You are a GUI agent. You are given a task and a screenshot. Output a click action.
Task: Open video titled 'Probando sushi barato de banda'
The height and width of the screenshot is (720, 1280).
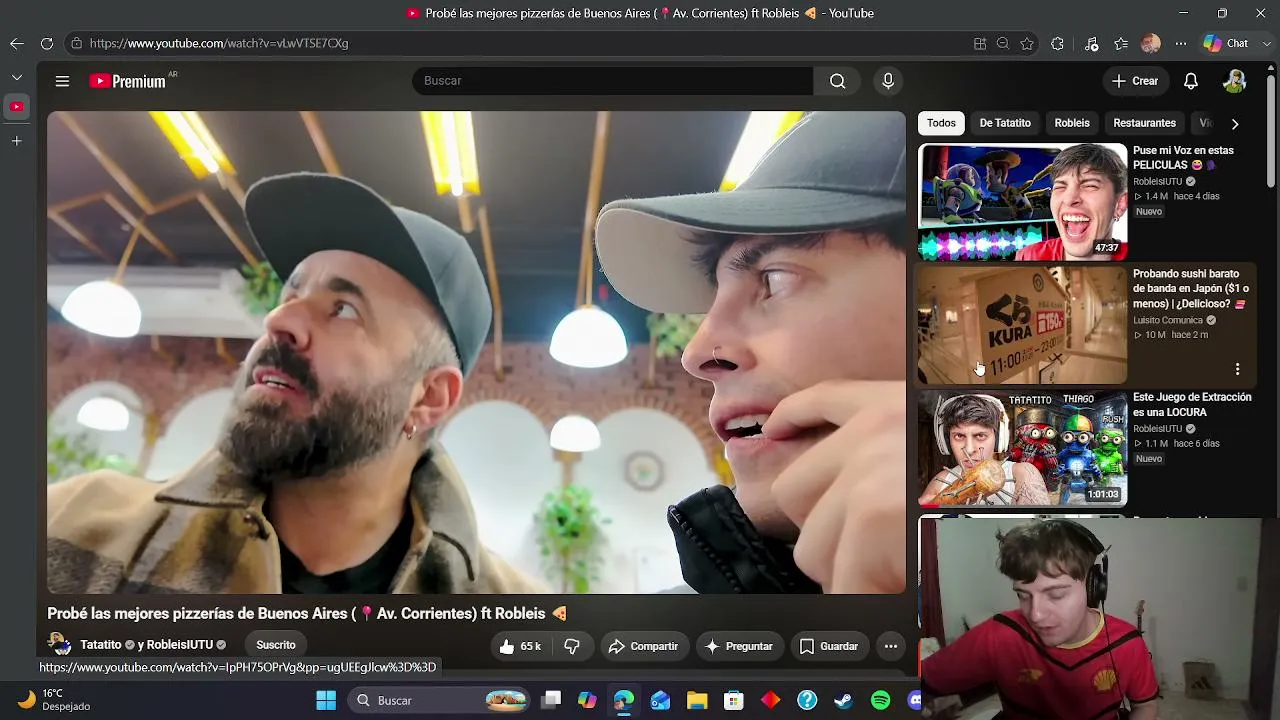click(1191, 289)
